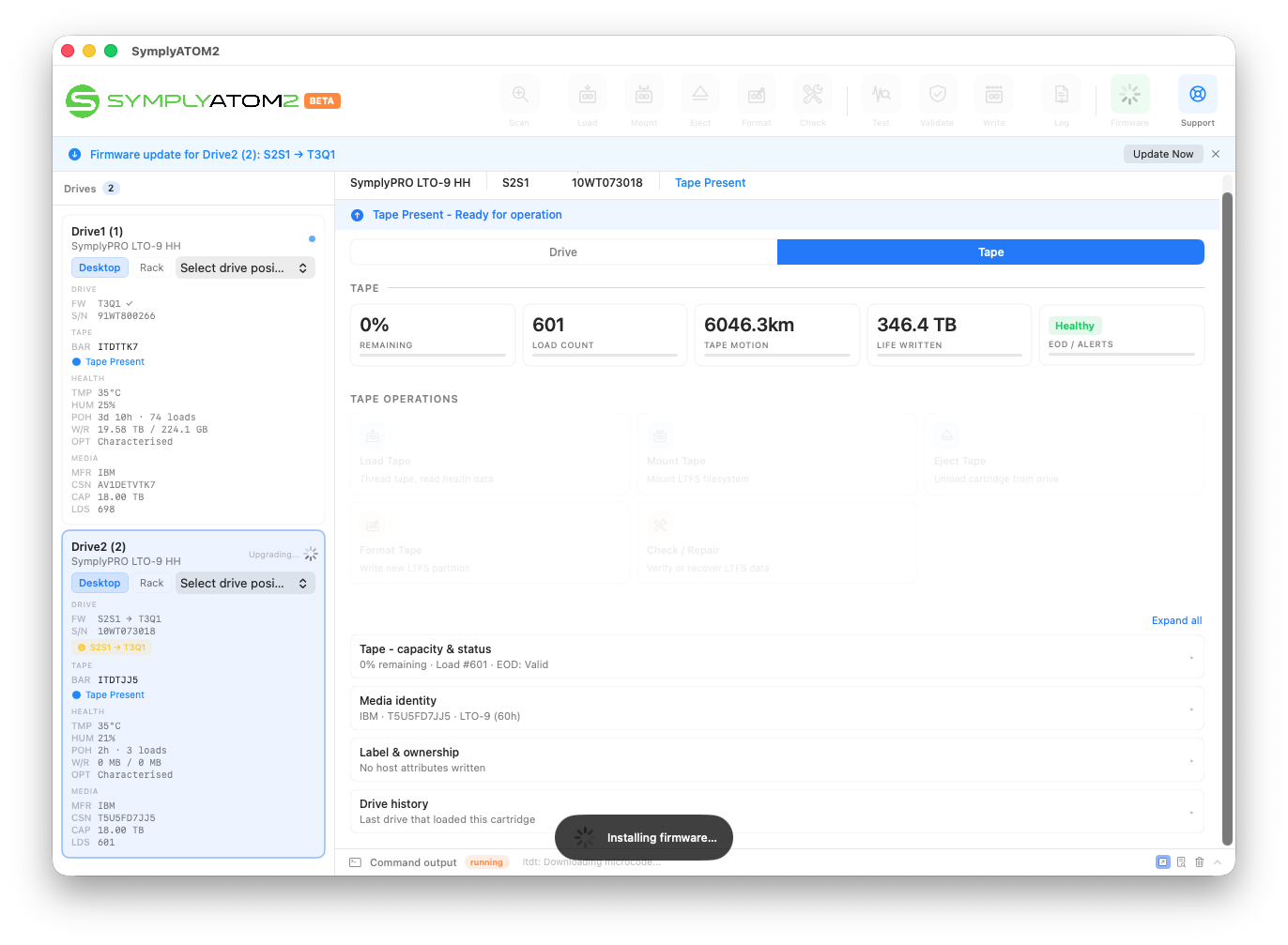The height and width of the screenshot is (945, 1288).
Task: Click the vertical scrollbar on right
Action: [1227, 519]
